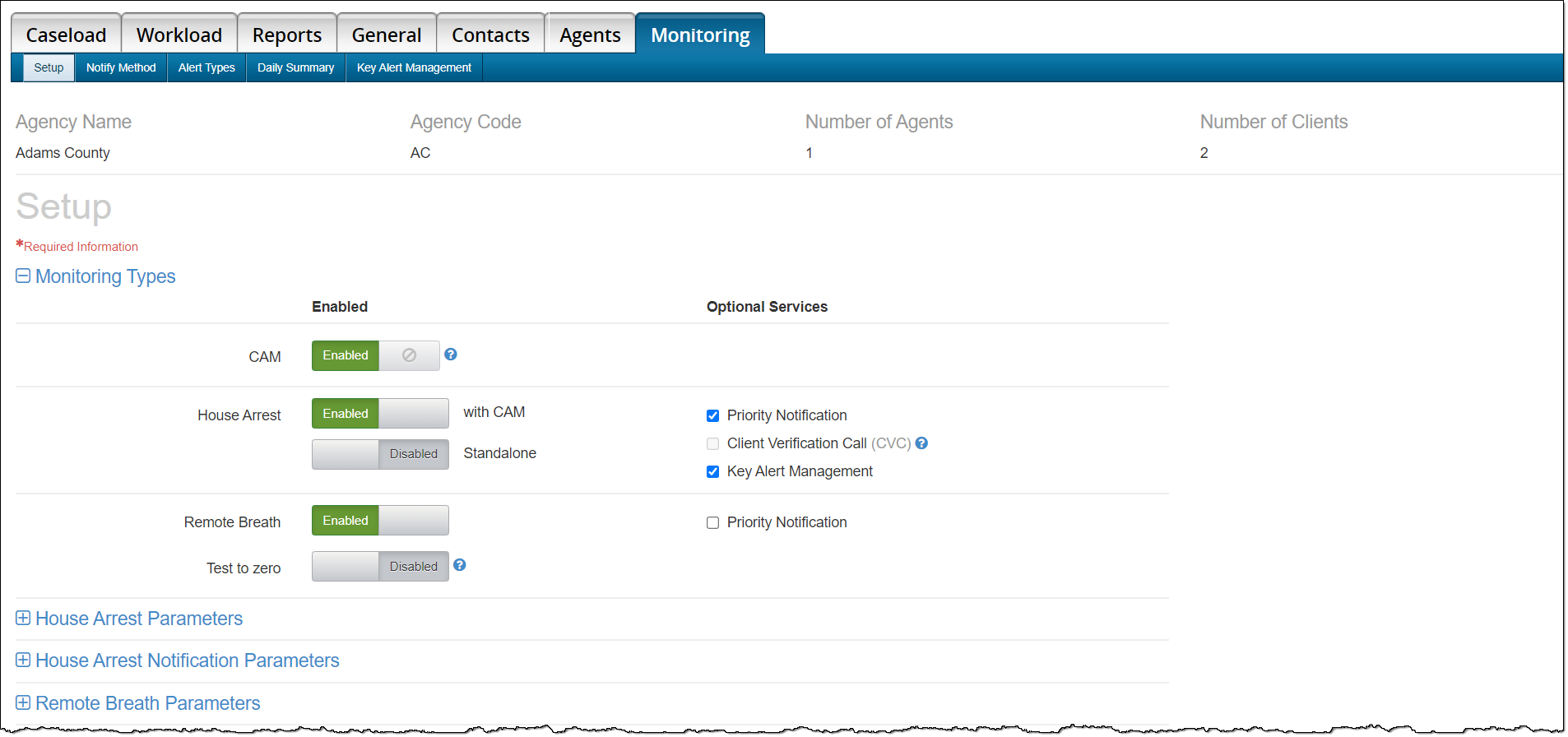Expand the Remote Breath Parameters section
This screenshot has width=1568, height=737.
pyautogui.click(x=148, y=703)
